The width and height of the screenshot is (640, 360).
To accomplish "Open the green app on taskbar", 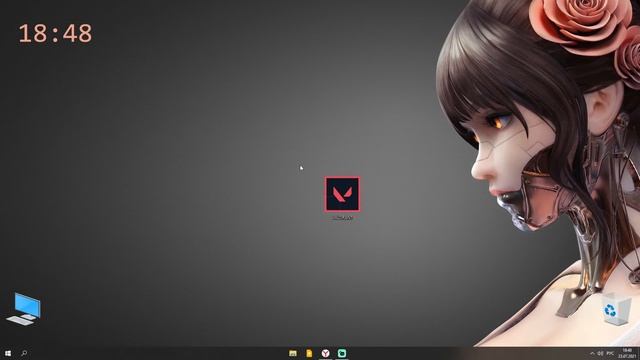I will click(x=342, y=353).
